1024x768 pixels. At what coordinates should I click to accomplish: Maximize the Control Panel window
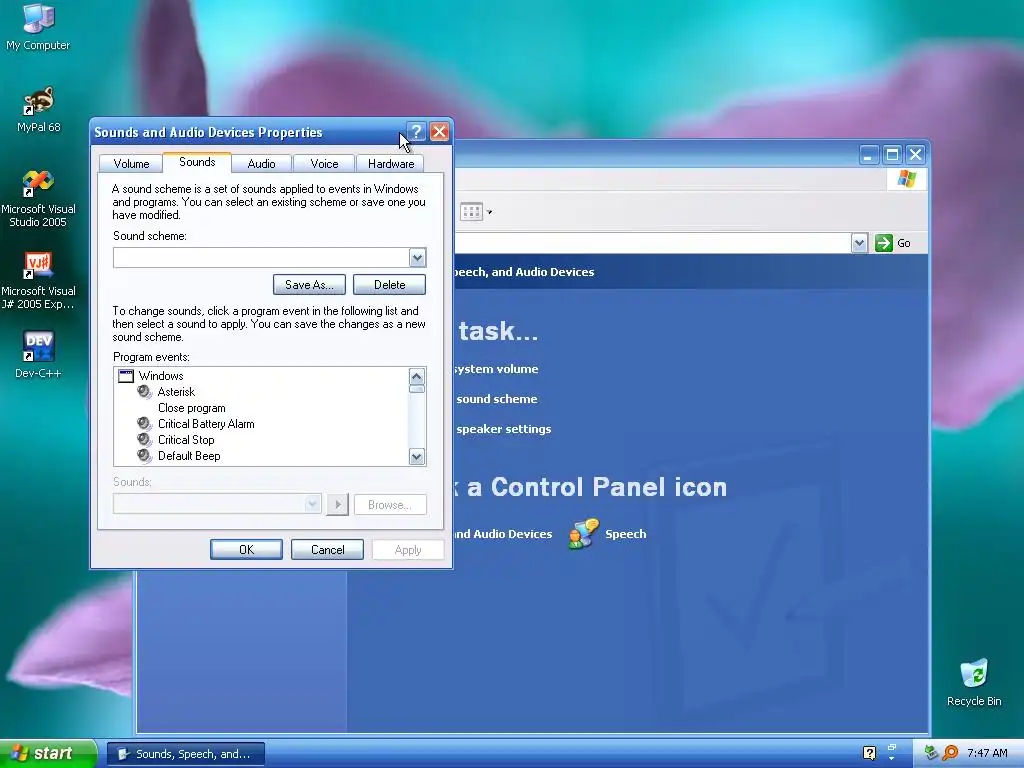[x=892, y=155]
